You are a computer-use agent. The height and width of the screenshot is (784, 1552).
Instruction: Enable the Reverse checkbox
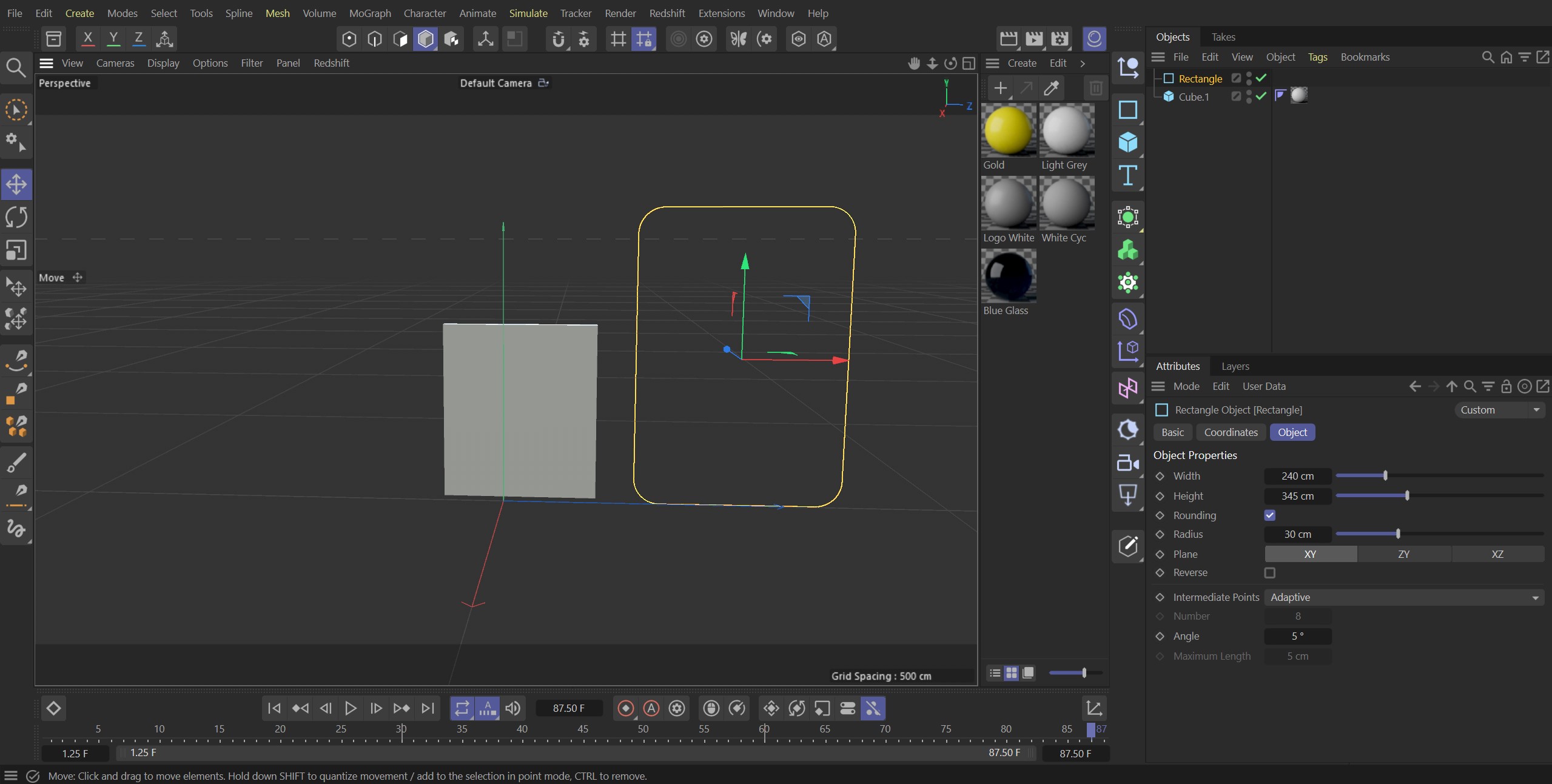[x=1269, y=572]
